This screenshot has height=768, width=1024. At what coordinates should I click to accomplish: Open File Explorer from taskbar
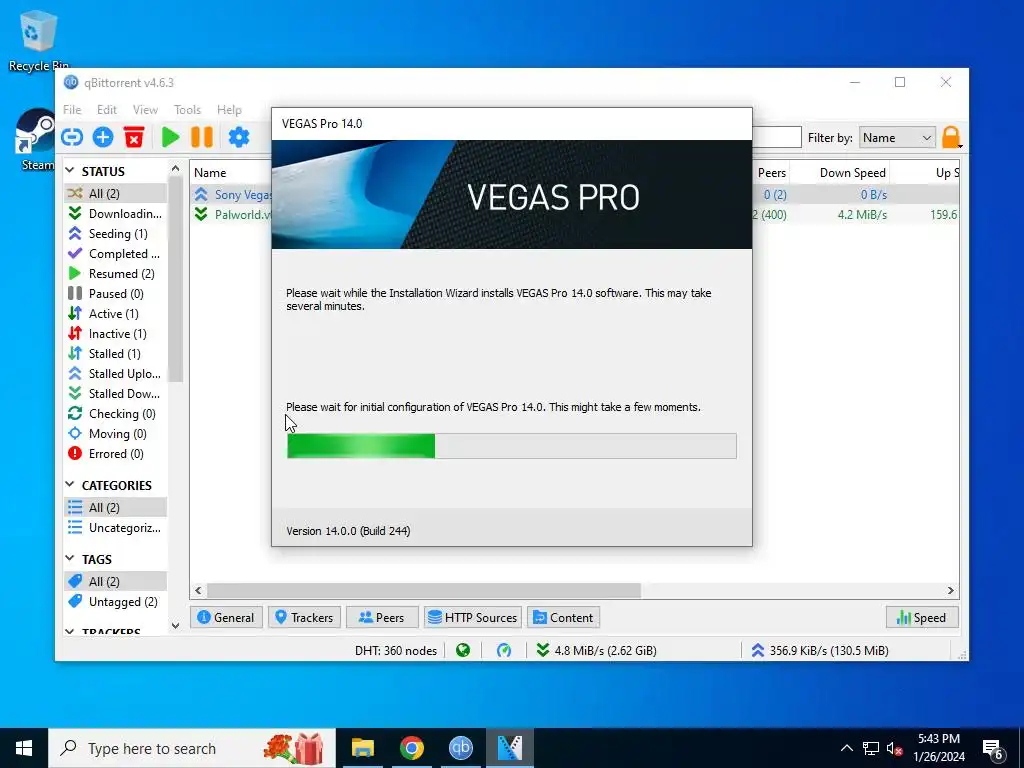click(x=362, y=748)
